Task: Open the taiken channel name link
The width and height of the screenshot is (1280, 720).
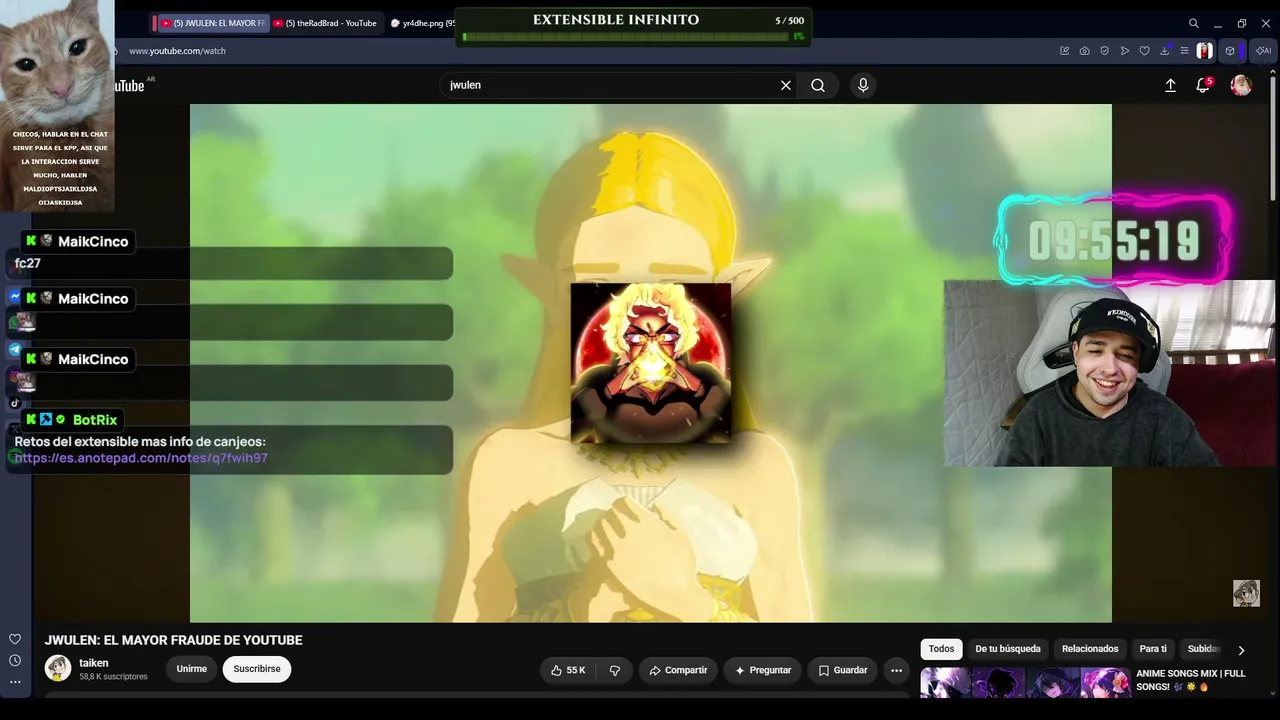Action: click(x=94, y=663)
